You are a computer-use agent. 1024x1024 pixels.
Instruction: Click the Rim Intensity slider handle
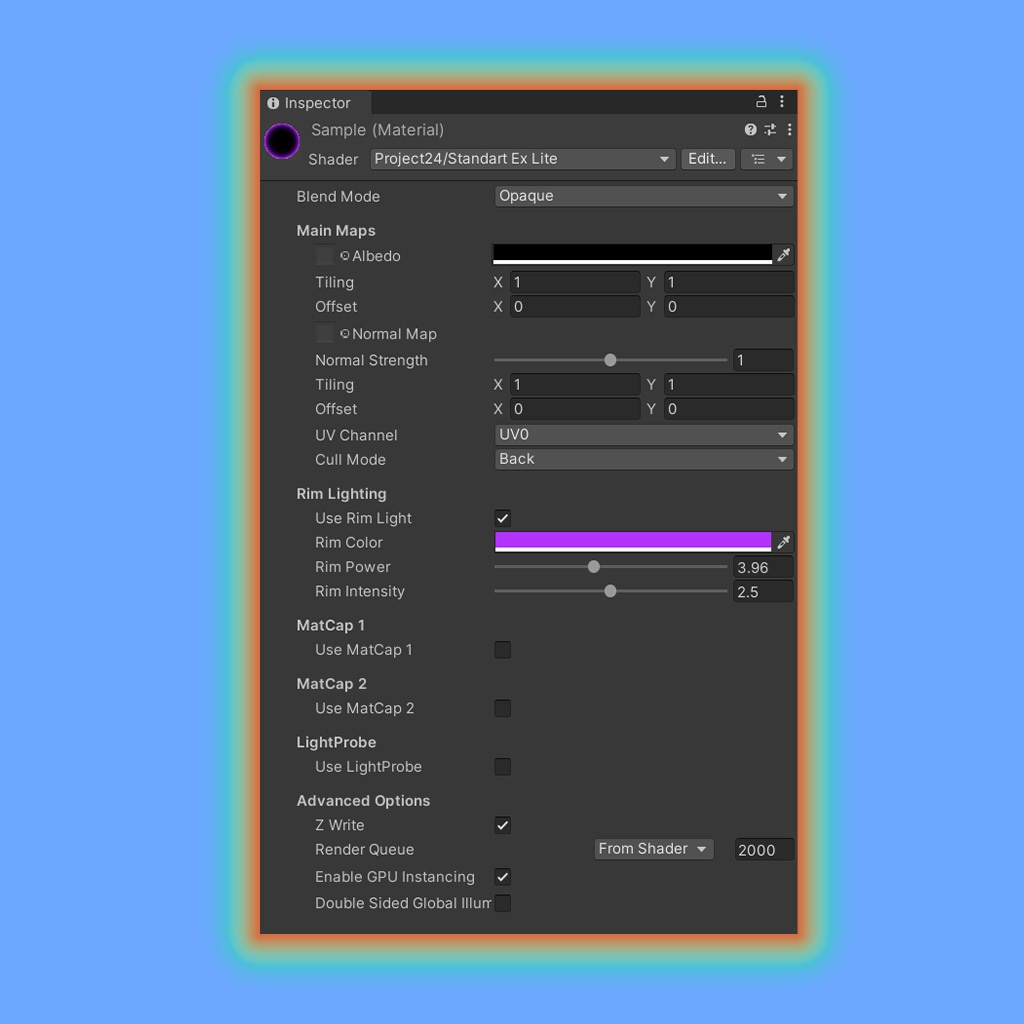pos(610,591)
